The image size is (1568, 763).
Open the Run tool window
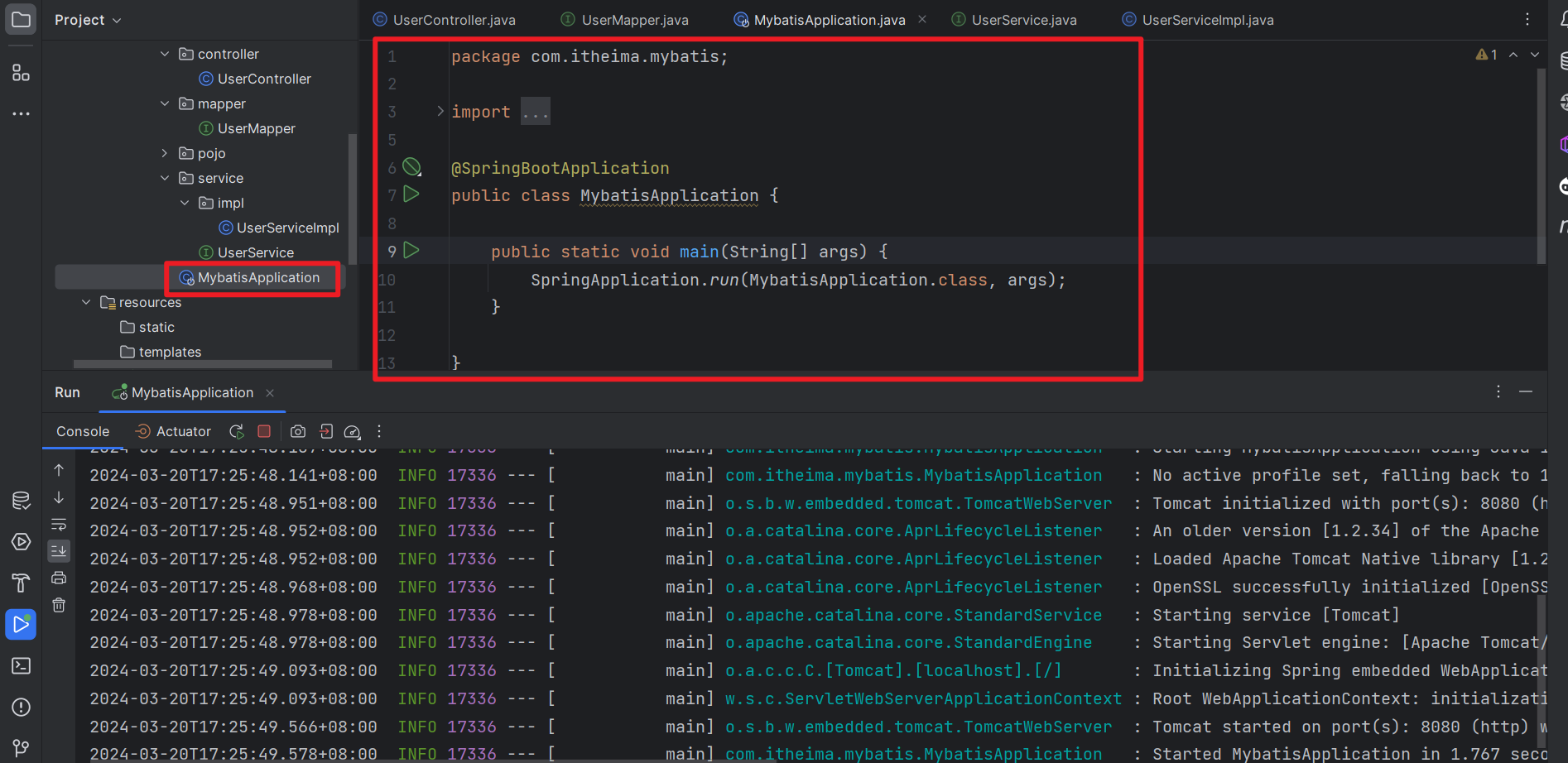click(21, 624)
